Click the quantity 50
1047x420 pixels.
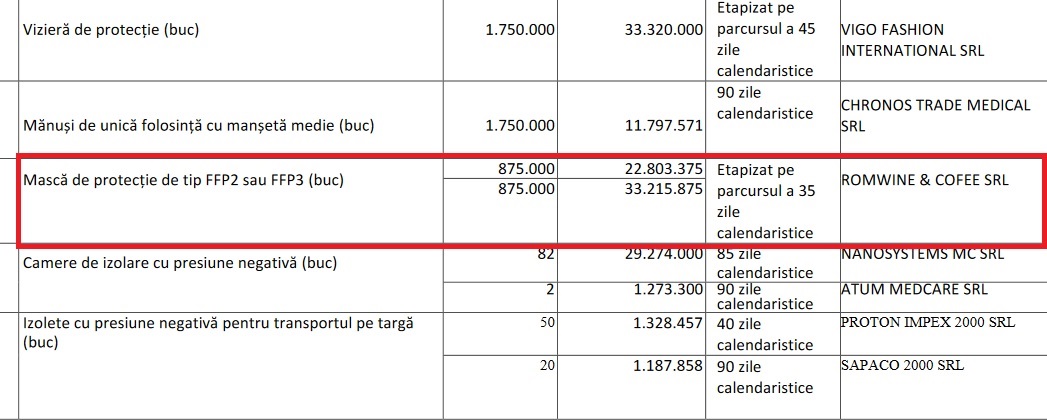pyautogui.click(x=548, y=323)
